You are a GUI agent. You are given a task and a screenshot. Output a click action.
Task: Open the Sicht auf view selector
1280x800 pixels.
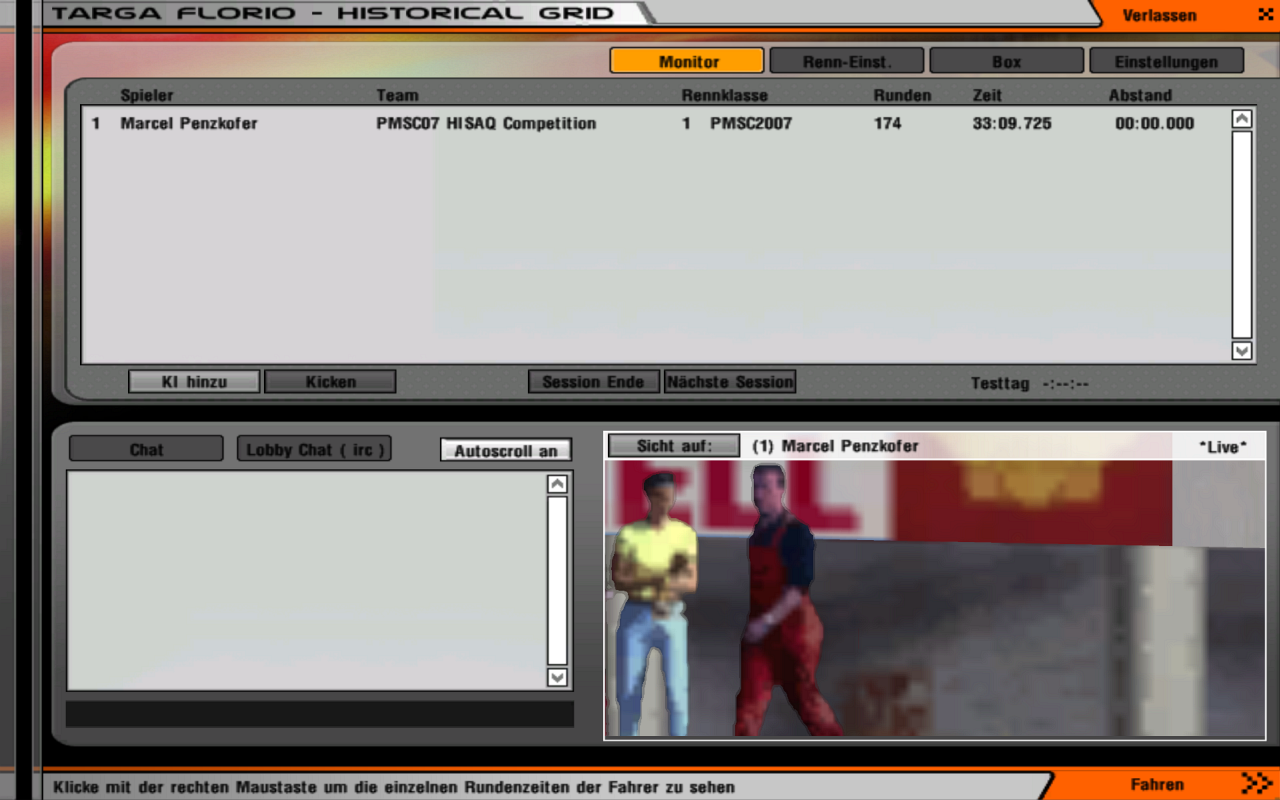(674, 446)
